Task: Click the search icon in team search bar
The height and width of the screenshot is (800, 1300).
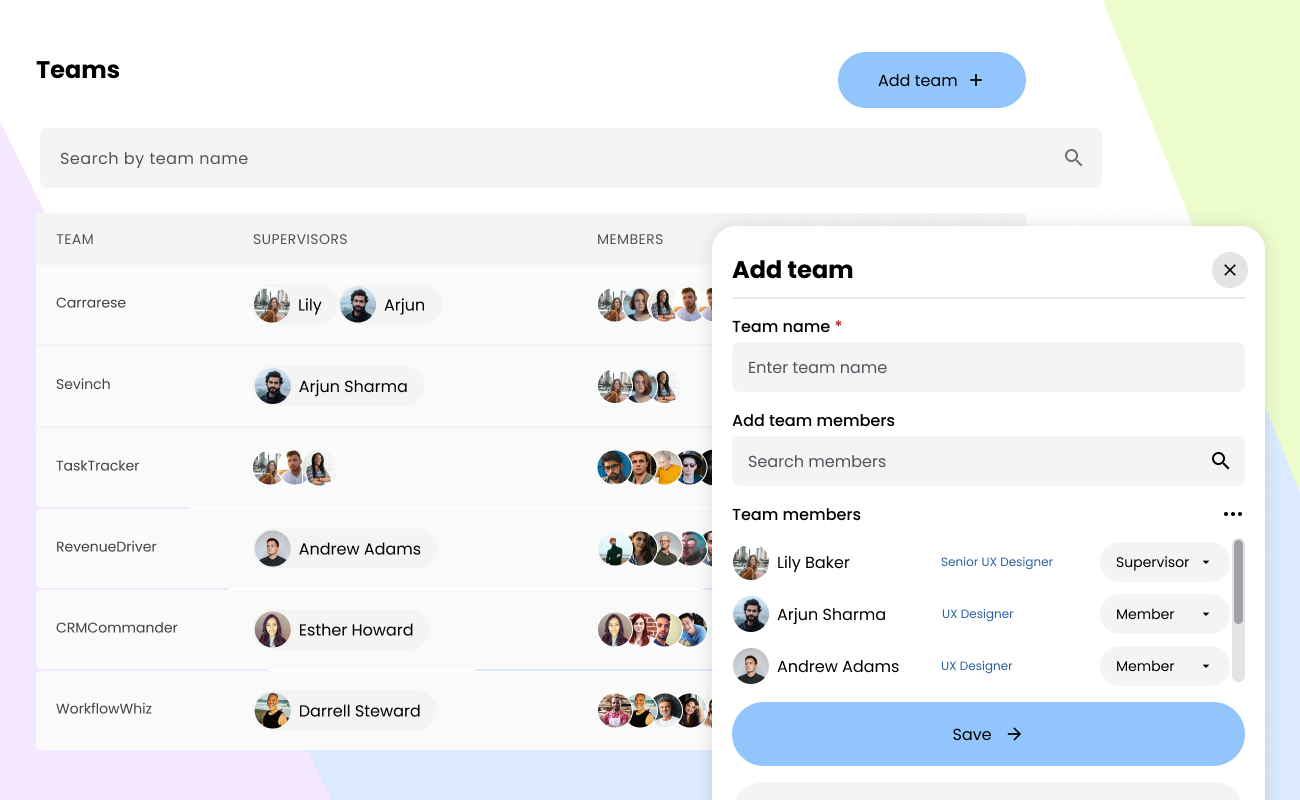Action: 1073,157
